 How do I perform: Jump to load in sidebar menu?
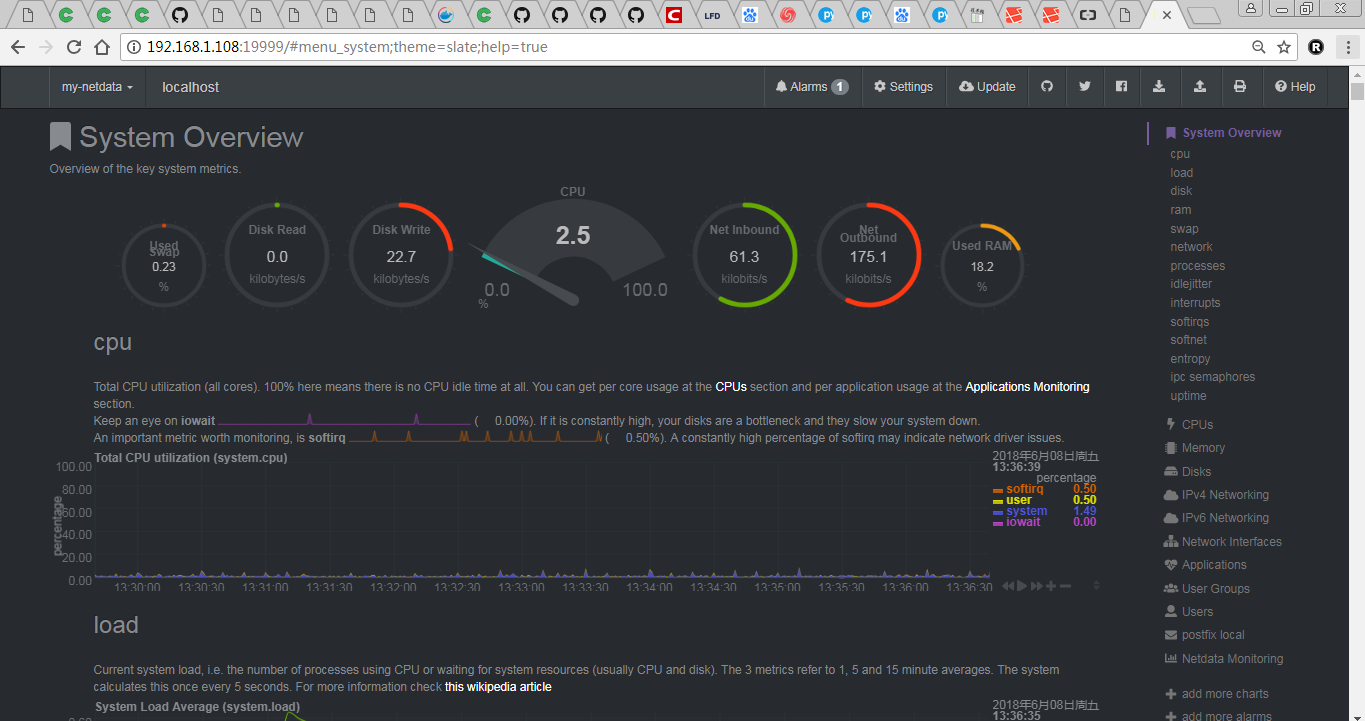click(x=1182, y=173)
